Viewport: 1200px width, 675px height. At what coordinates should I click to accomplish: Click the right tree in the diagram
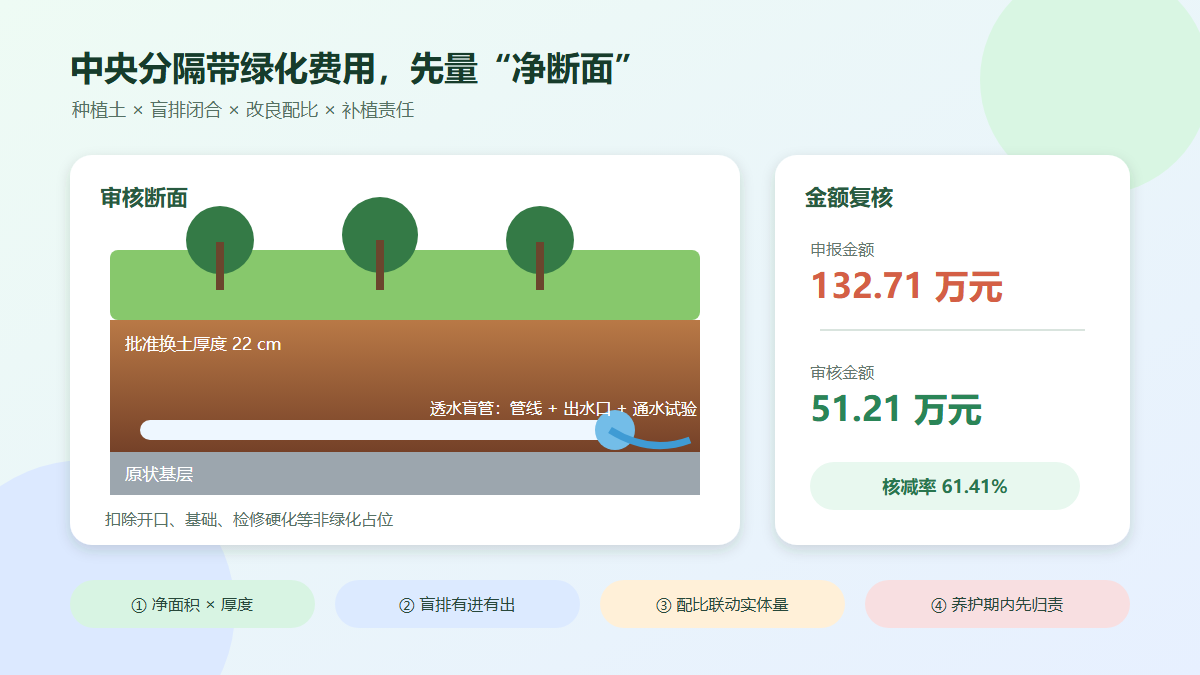click(x=540, y=247)
